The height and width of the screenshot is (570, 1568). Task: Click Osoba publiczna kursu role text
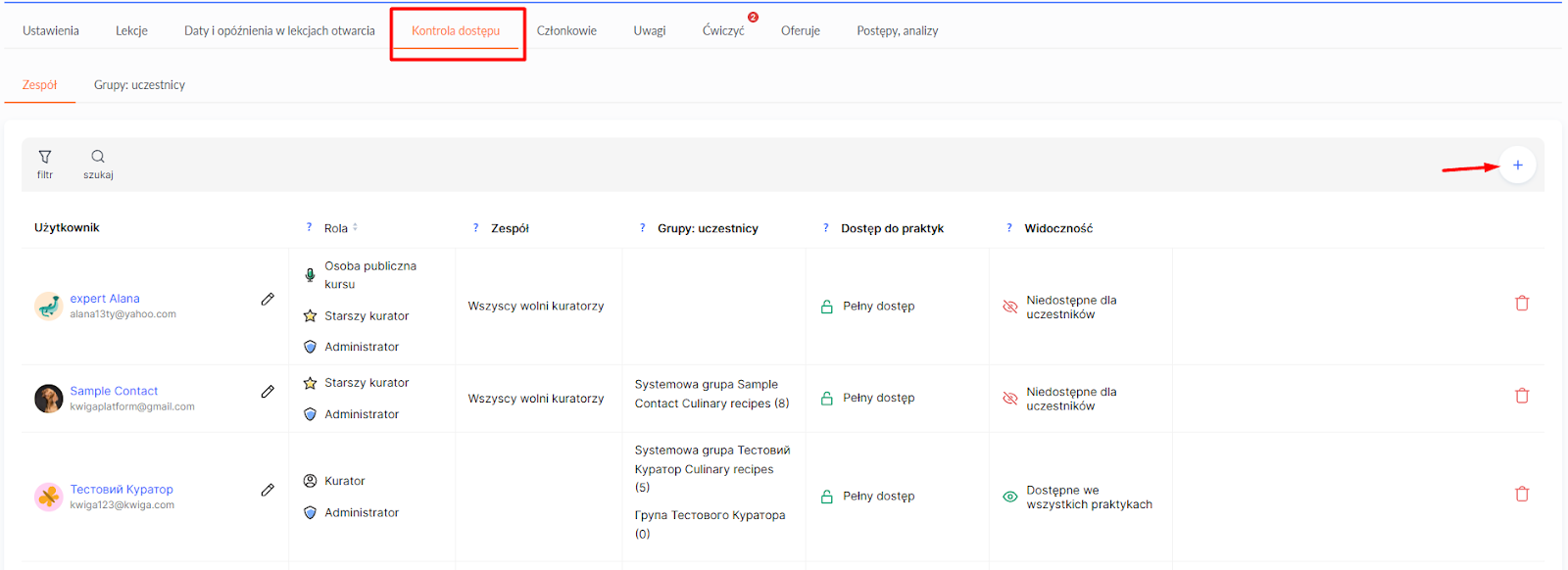370,275
